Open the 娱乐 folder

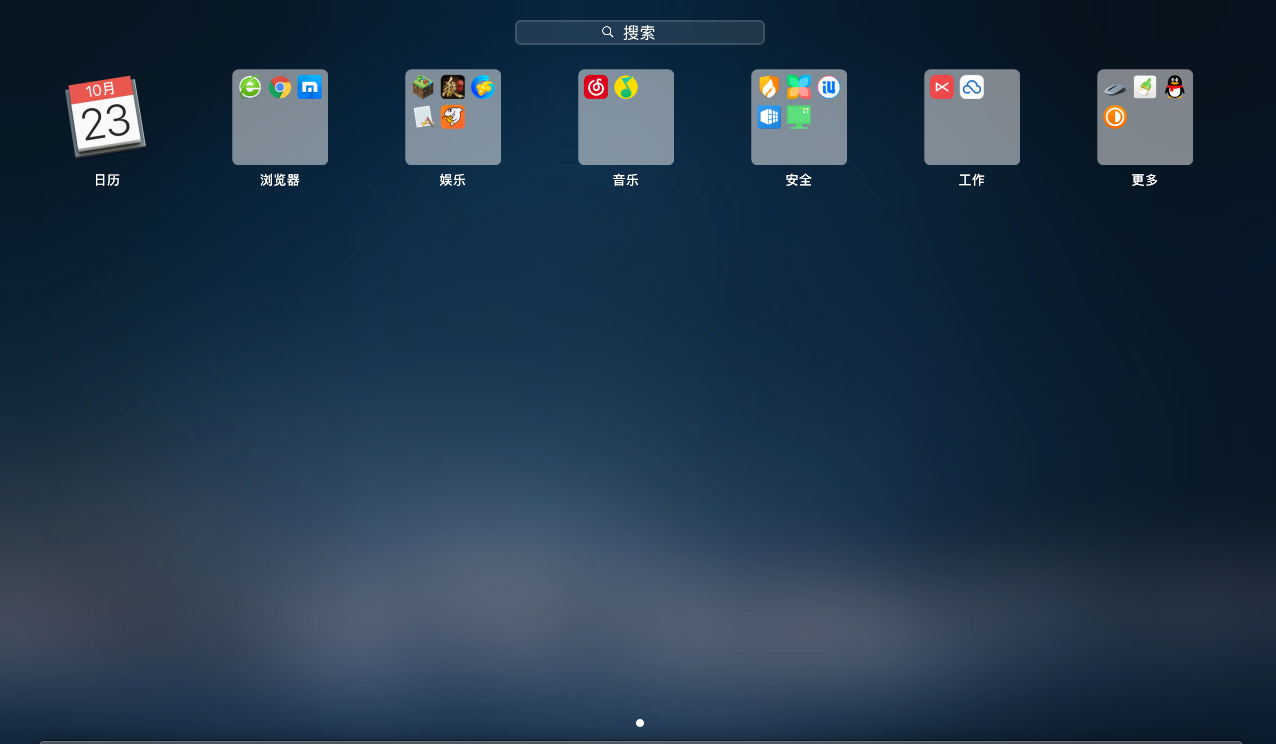453,117
